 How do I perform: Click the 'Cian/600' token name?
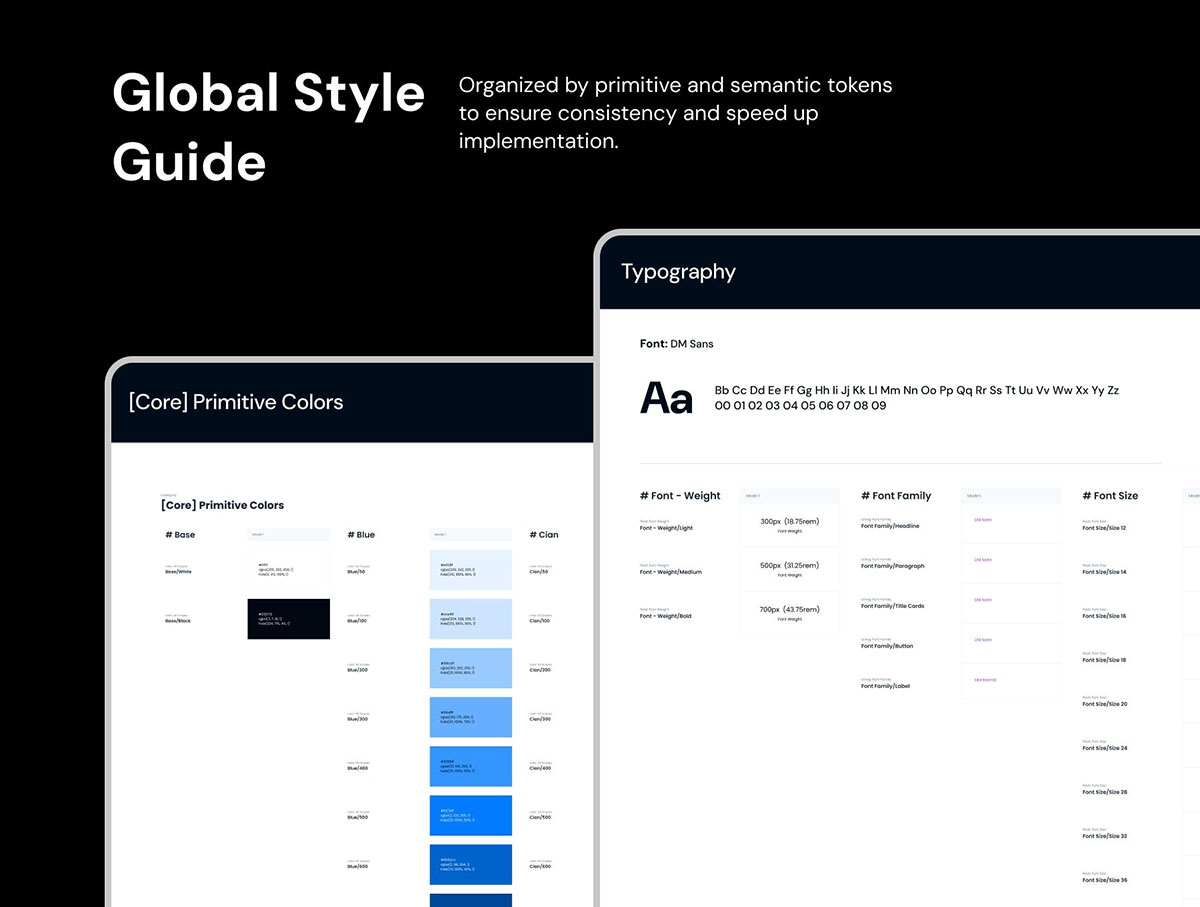coord(541,866)
